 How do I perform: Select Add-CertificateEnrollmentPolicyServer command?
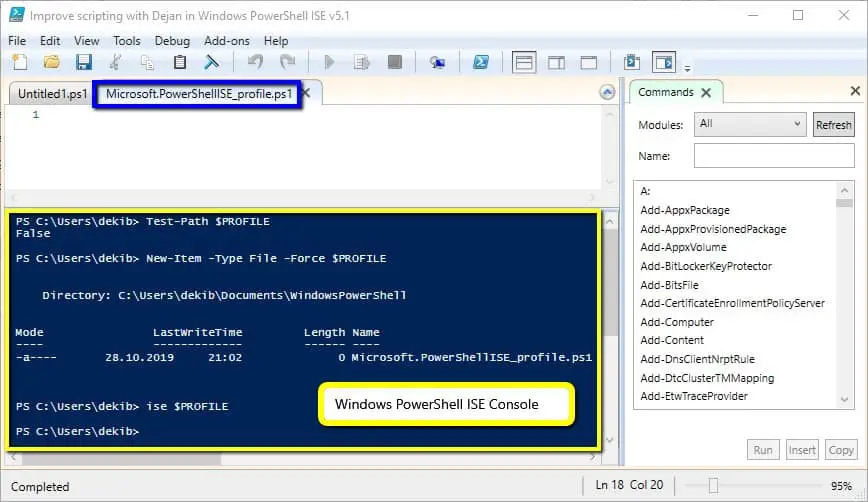(732, 303)
